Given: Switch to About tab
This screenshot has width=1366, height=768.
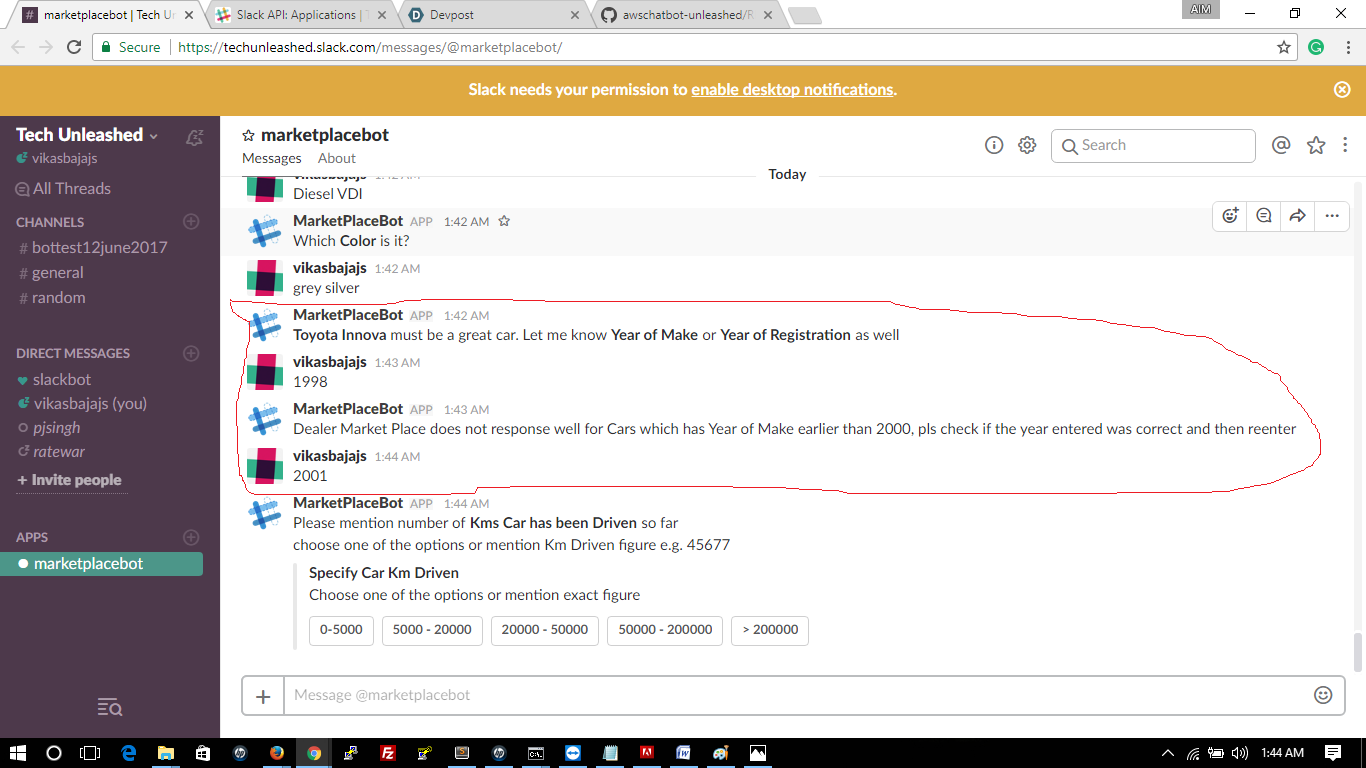Looking at the screenshot, I should point(337,158).
